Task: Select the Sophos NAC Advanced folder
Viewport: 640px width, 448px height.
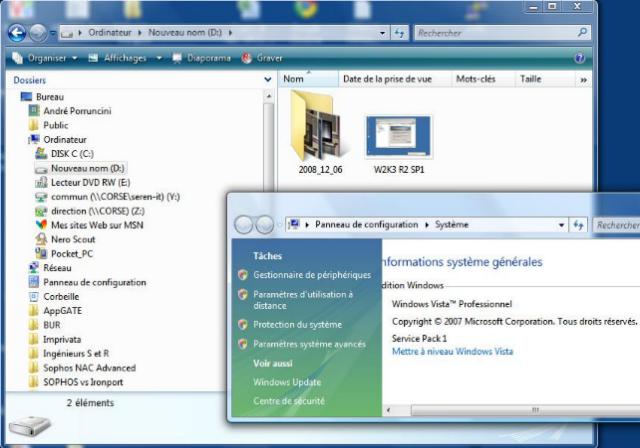Action: pyautogui.click(x=82, y=368)
